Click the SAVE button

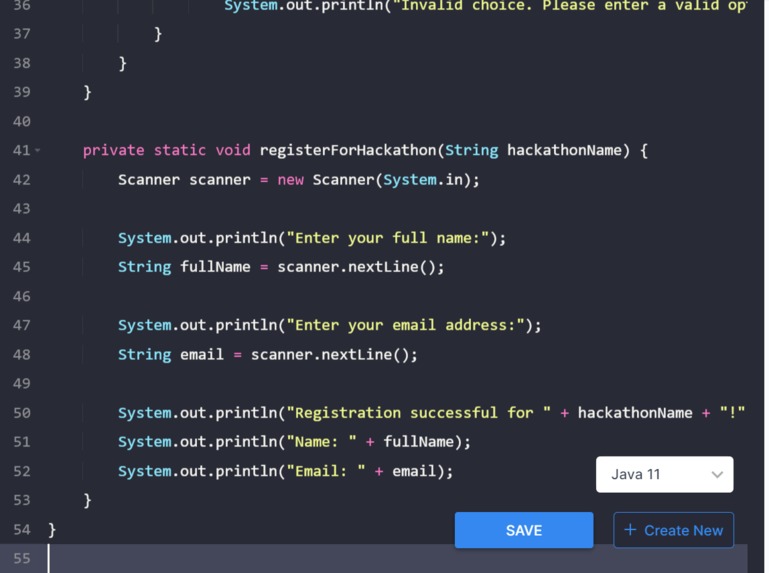[523, 530]
